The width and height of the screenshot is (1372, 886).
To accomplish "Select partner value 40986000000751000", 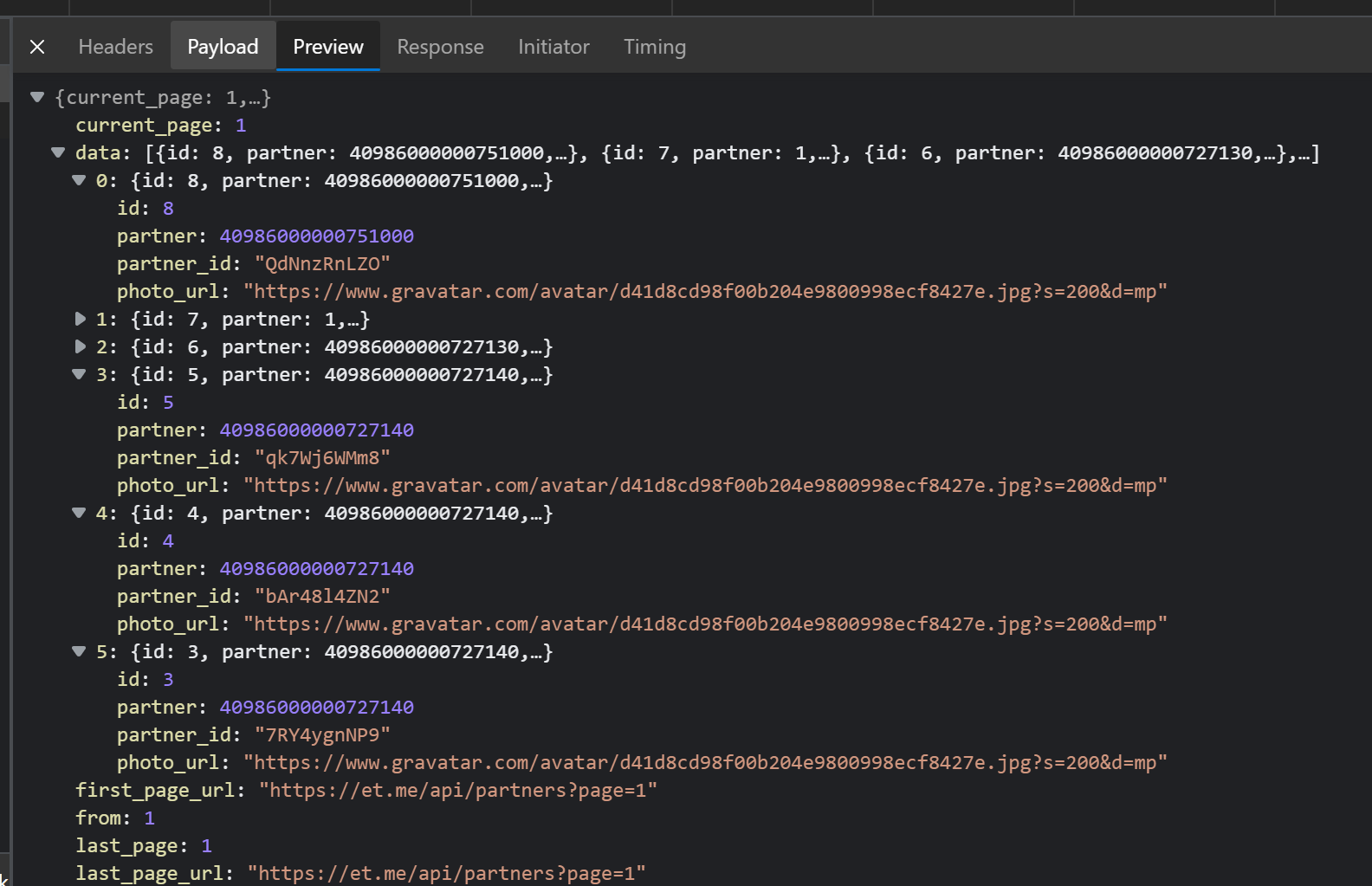I will [x=317, y=236].
